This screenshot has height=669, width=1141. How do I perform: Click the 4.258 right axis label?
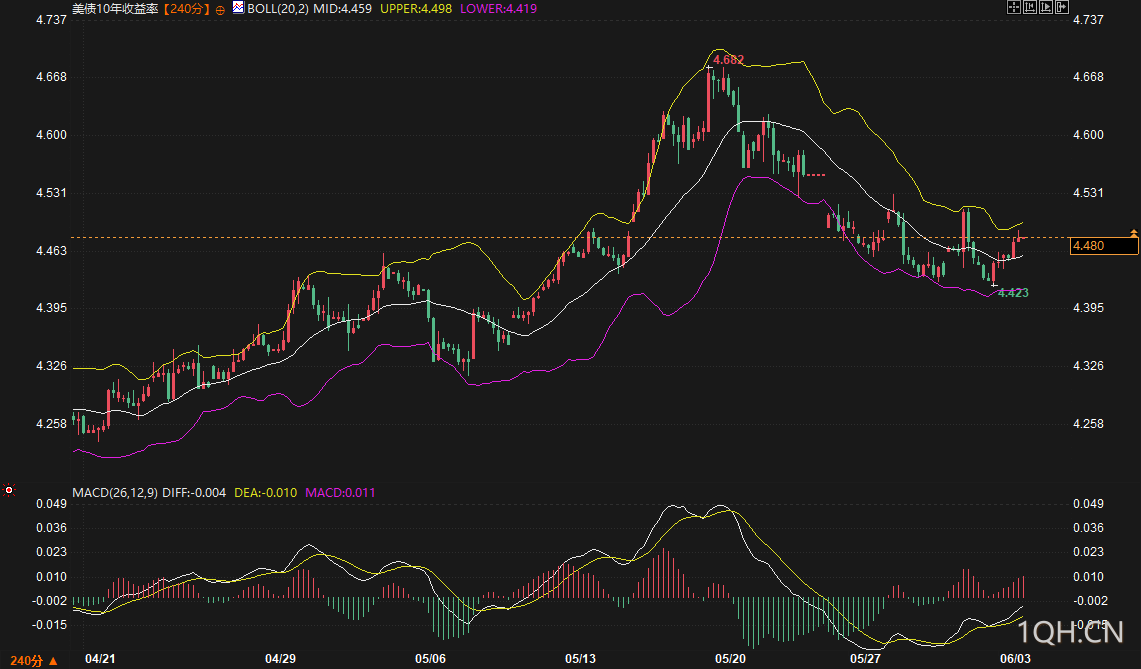point(1089,424)
